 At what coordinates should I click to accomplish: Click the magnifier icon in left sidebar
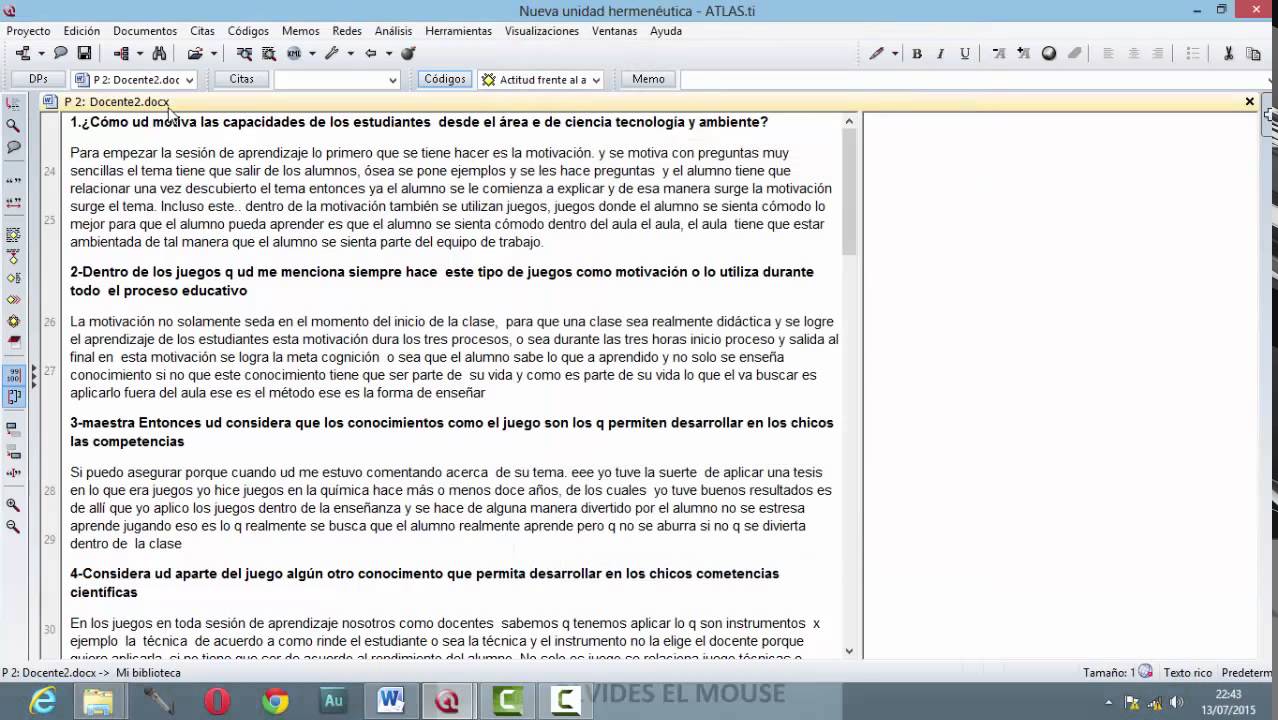(x=13, y=125)
